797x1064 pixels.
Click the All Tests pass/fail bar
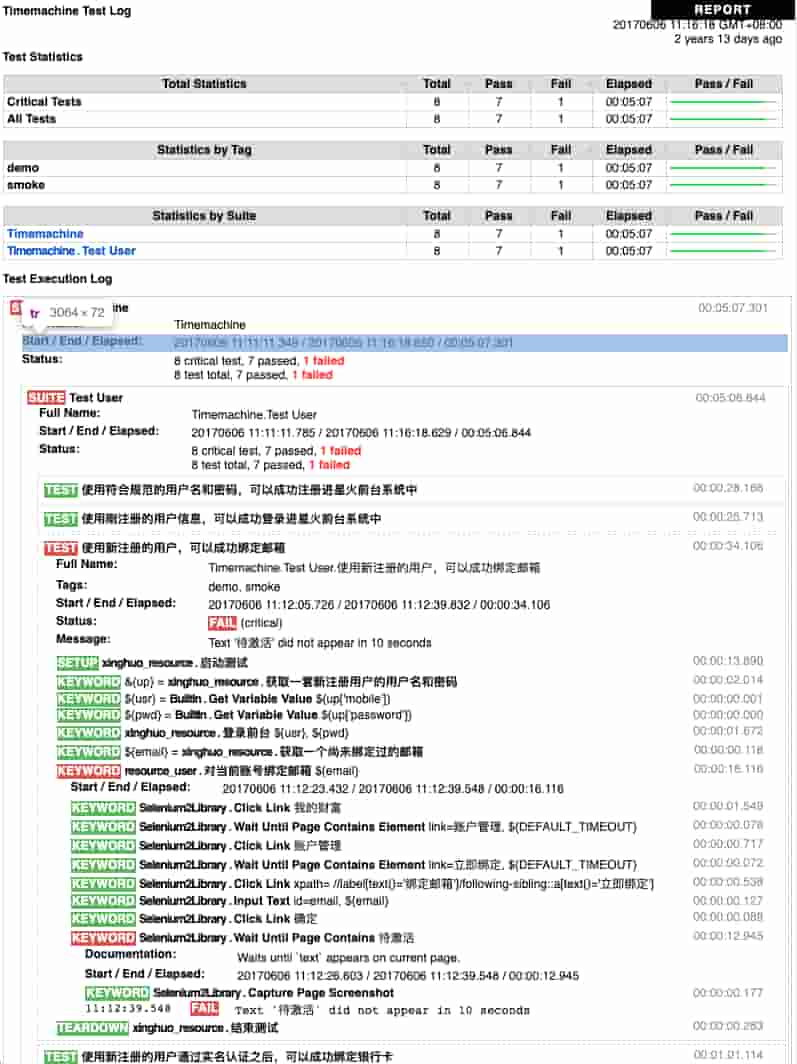click(x=723, y=119)
